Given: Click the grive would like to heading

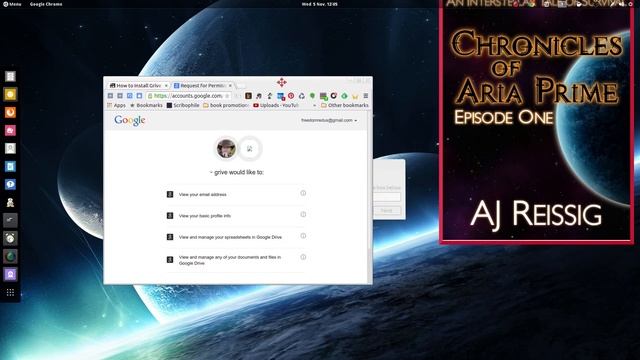Looking at the screenshot, I should click(x=237, y=172).
